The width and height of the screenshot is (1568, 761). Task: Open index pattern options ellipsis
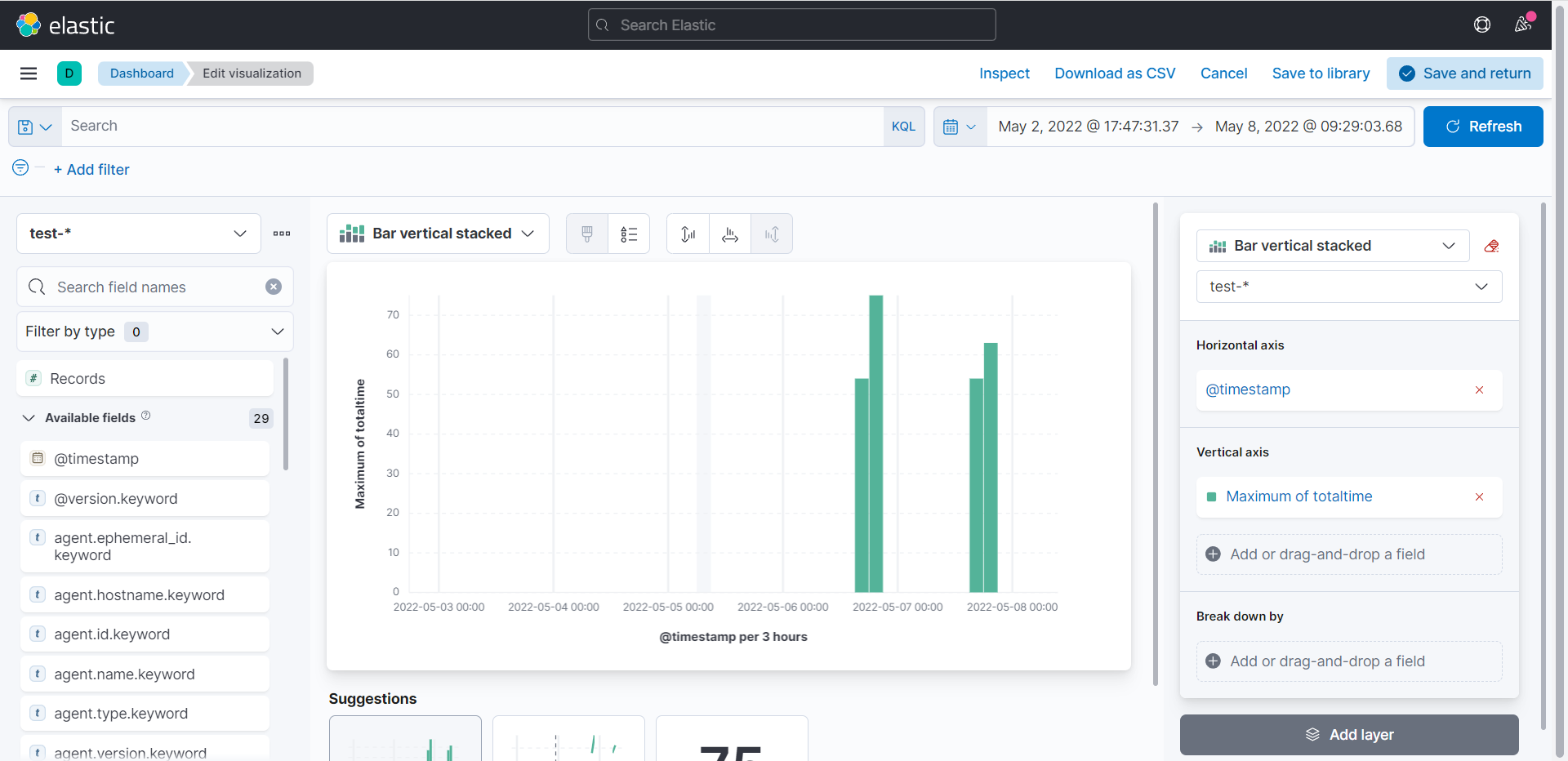tap(282, 234)
